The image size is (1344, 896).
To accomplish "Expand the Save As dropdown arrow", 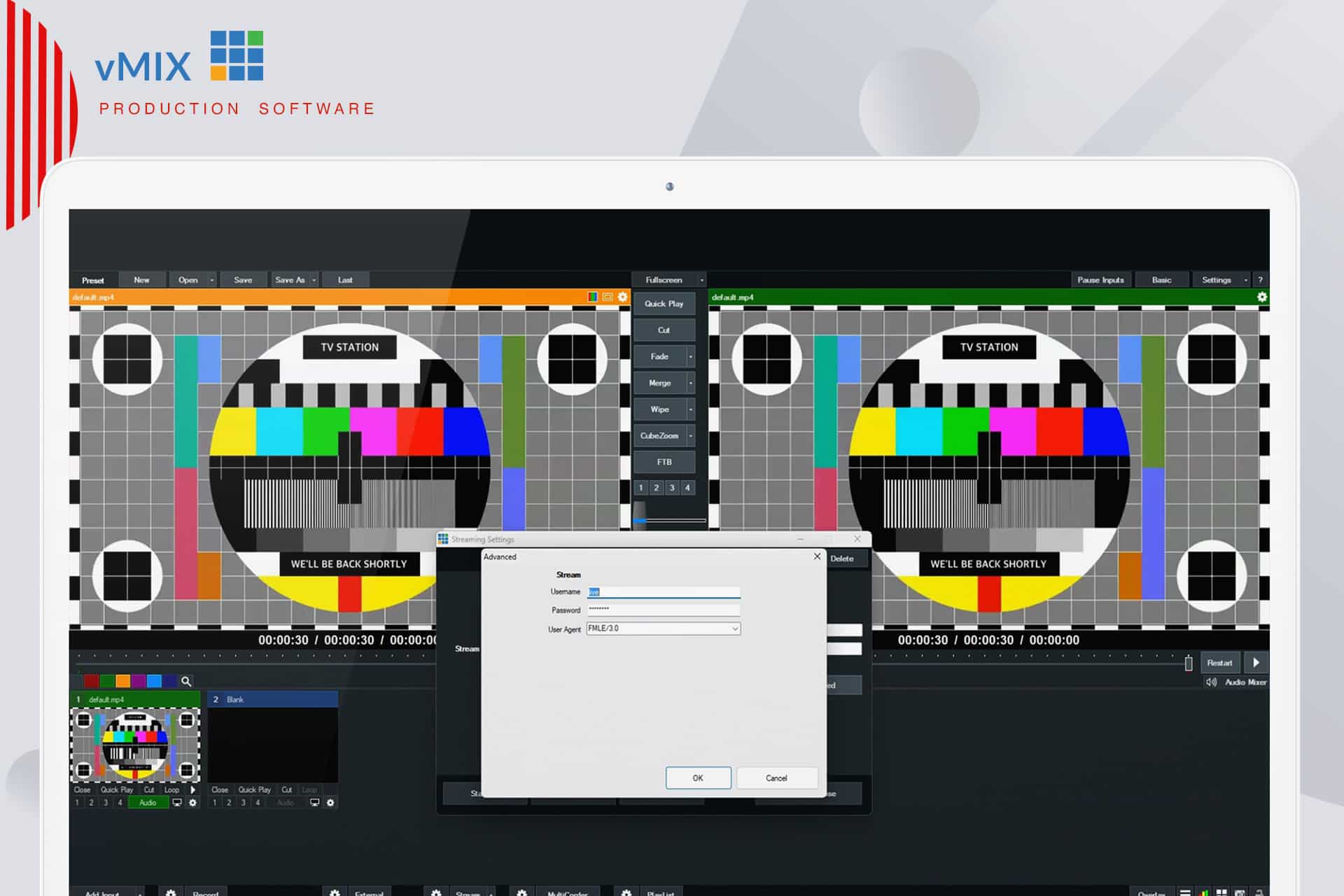I will coord(314,280).
